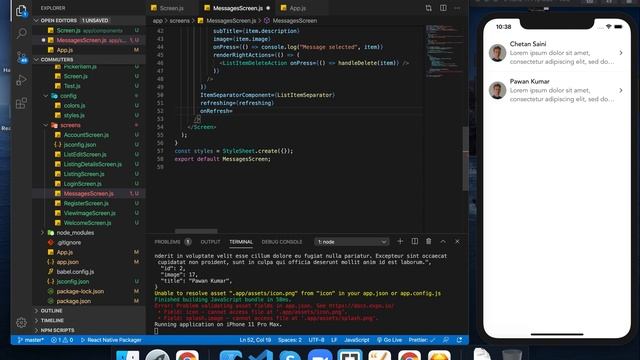Expand the Outline section
This screenshot has height=360, width=640.
(x=89, y=311)
